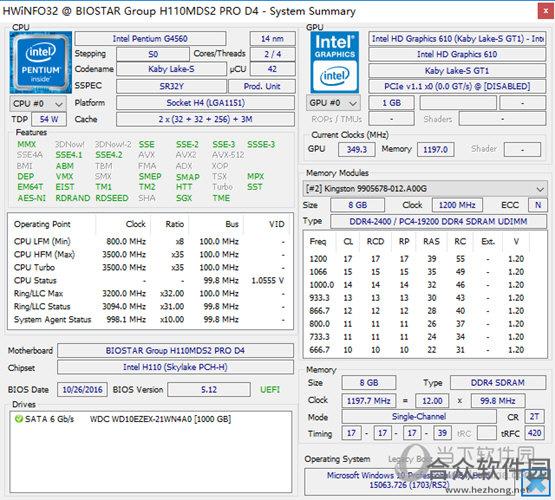Click the tRFC 420 field

coord(534,433)
